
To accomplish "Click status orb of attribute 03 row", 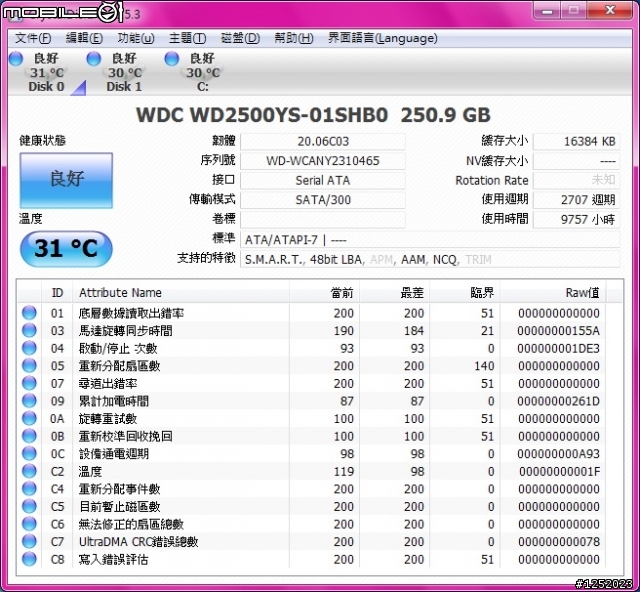I will tap(29, 330).
